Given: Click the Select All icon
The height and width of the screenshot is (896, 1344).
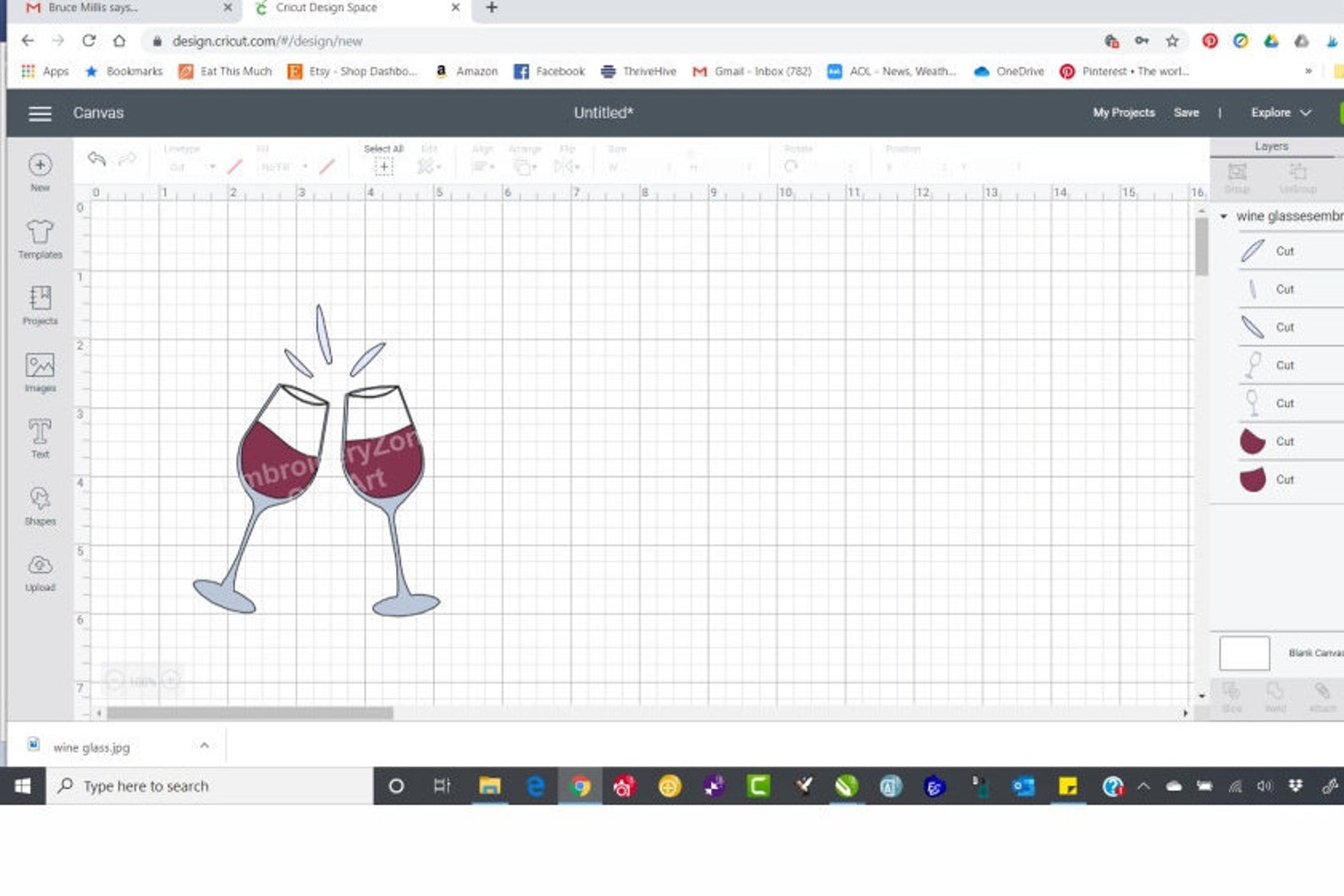Looking at the screenshot, I should 384,167.
